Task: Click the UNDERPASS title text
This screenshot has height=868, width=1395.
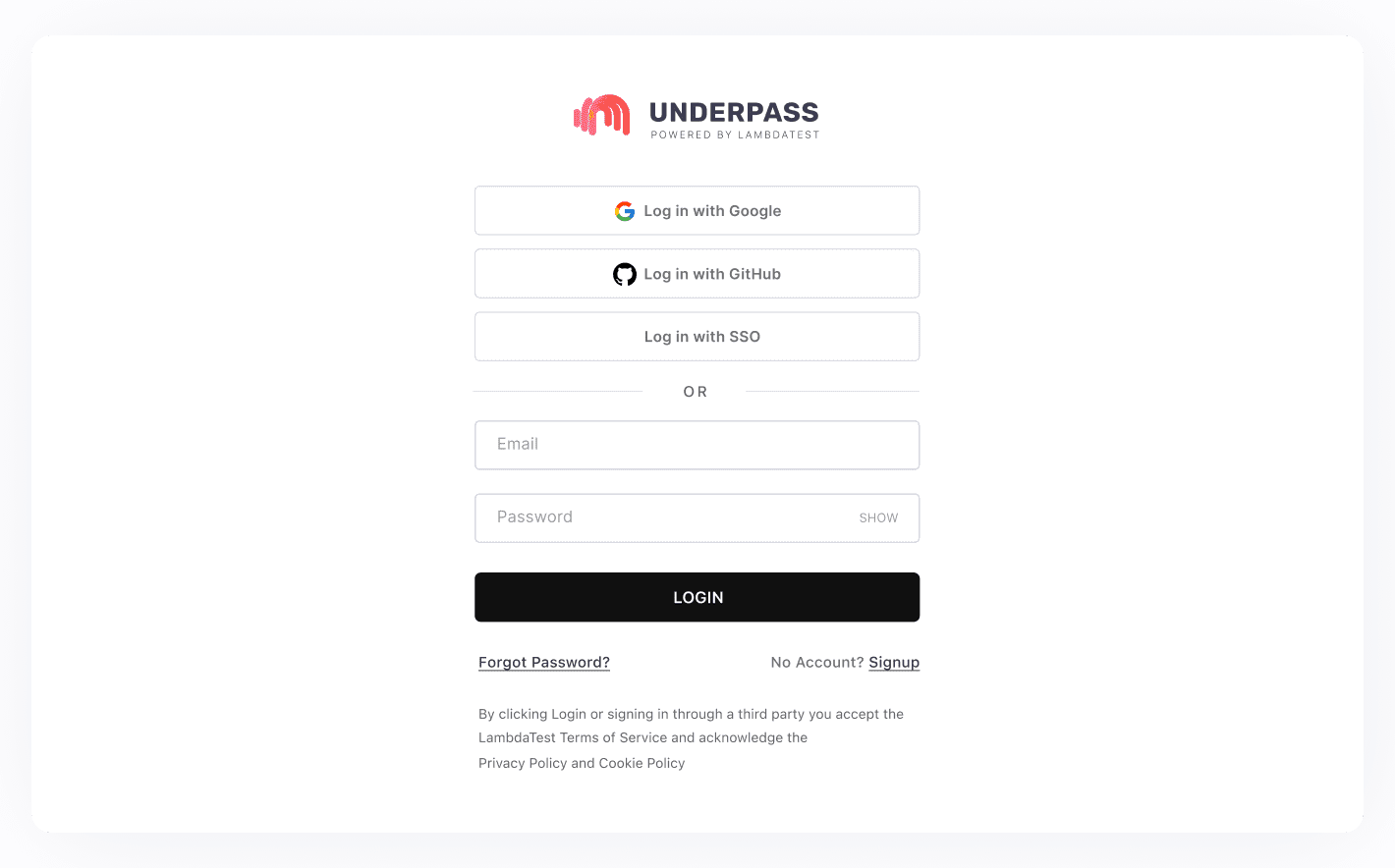Action: (x=734, y=112)
